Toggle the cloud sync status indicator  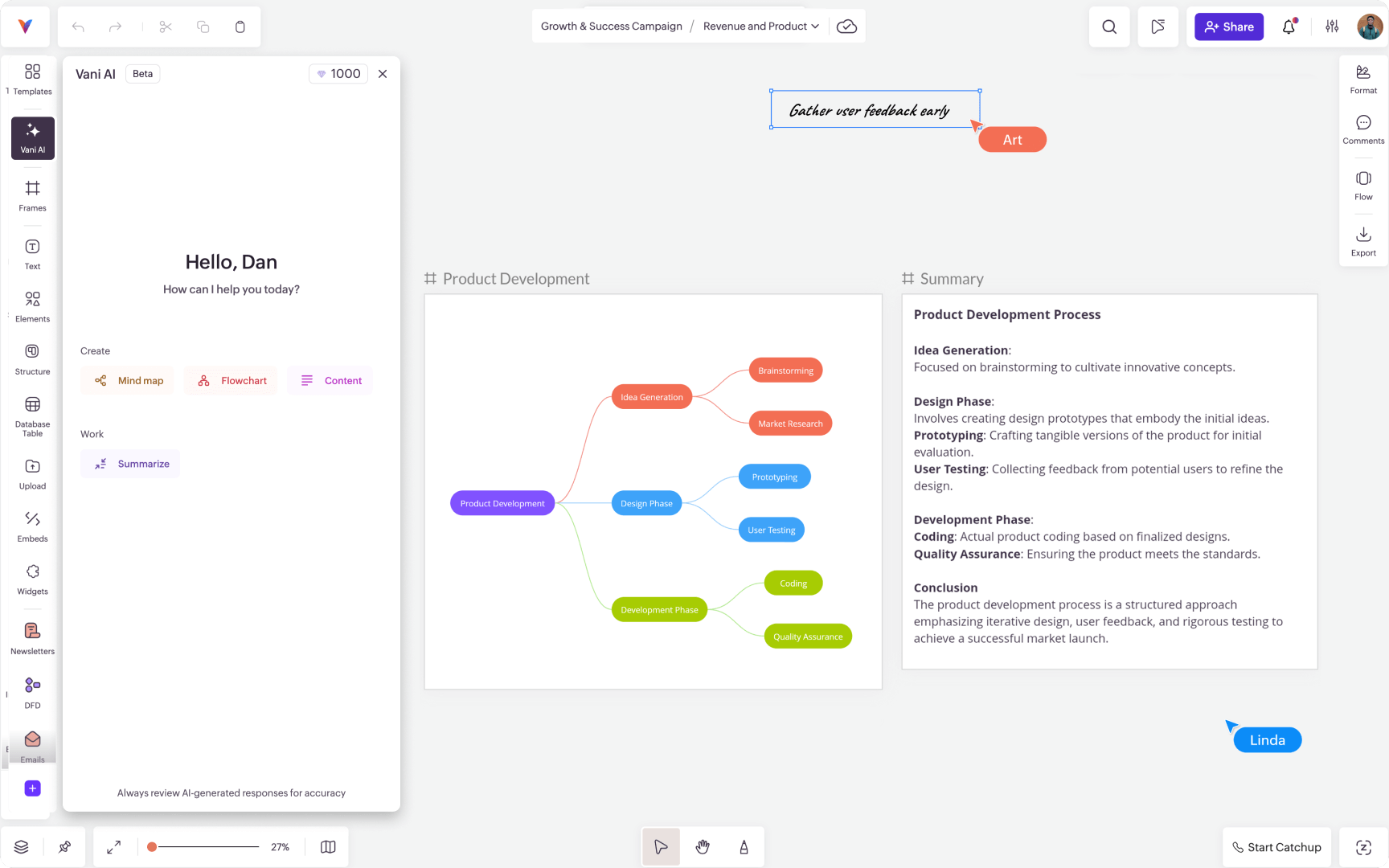(846, 26)
